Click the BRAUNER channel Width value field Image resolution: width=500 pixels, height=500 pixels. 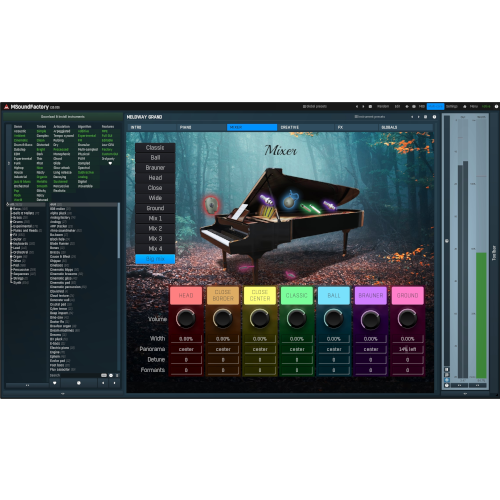coord(371,339)
